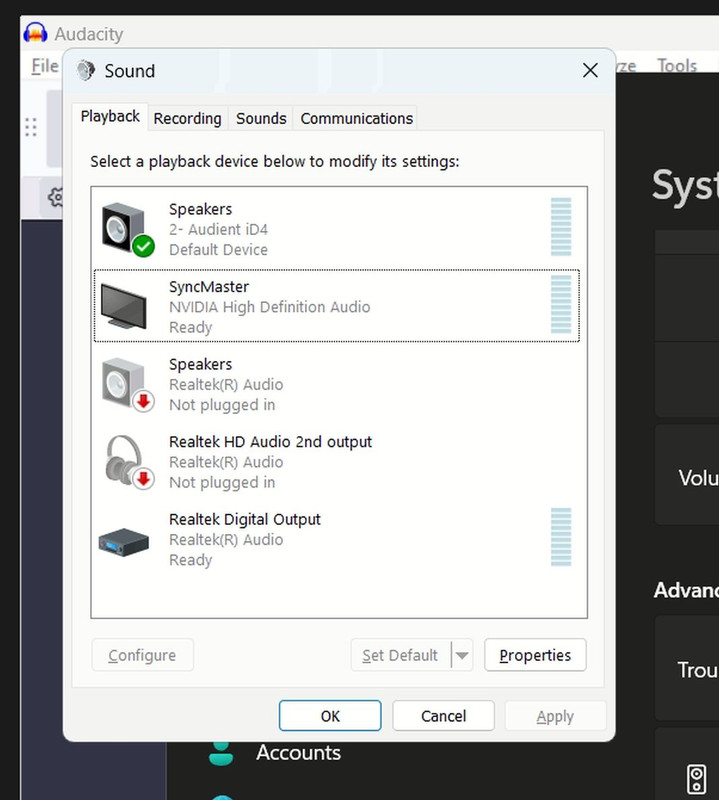Screen dimensions: 719x800
Task: Click the Apply button
Action: tap(555, 716)
